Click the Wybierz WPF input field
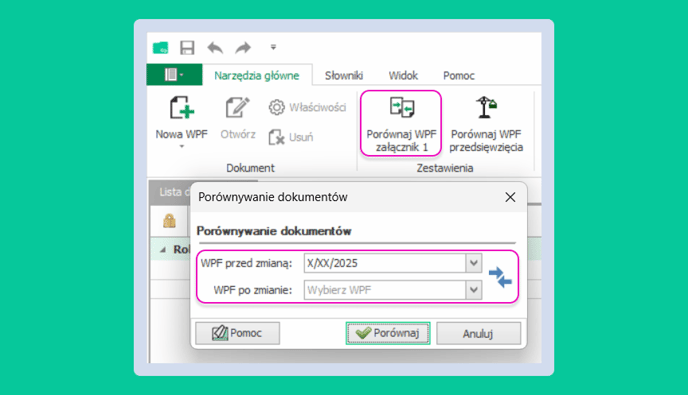688x395 pixels. click(x=385, y=290)
